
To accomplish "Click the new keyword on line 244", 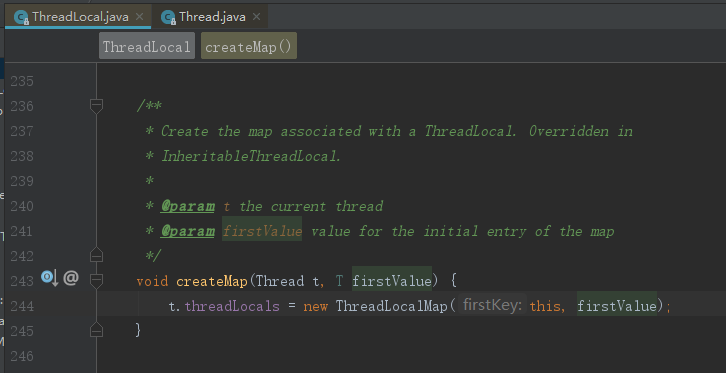I will point(315,306).
